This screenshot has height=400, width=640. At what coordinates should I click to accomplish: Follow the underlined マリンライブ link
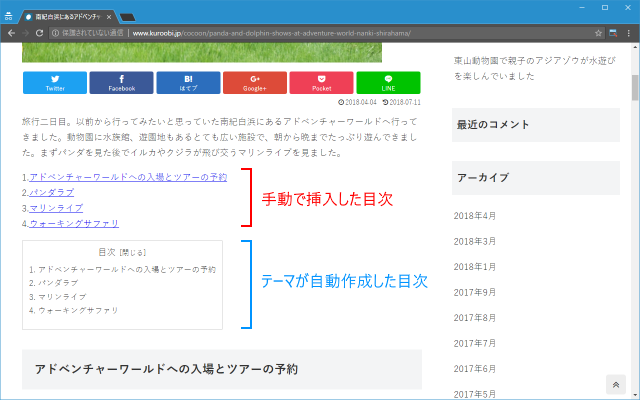point(56,208)
